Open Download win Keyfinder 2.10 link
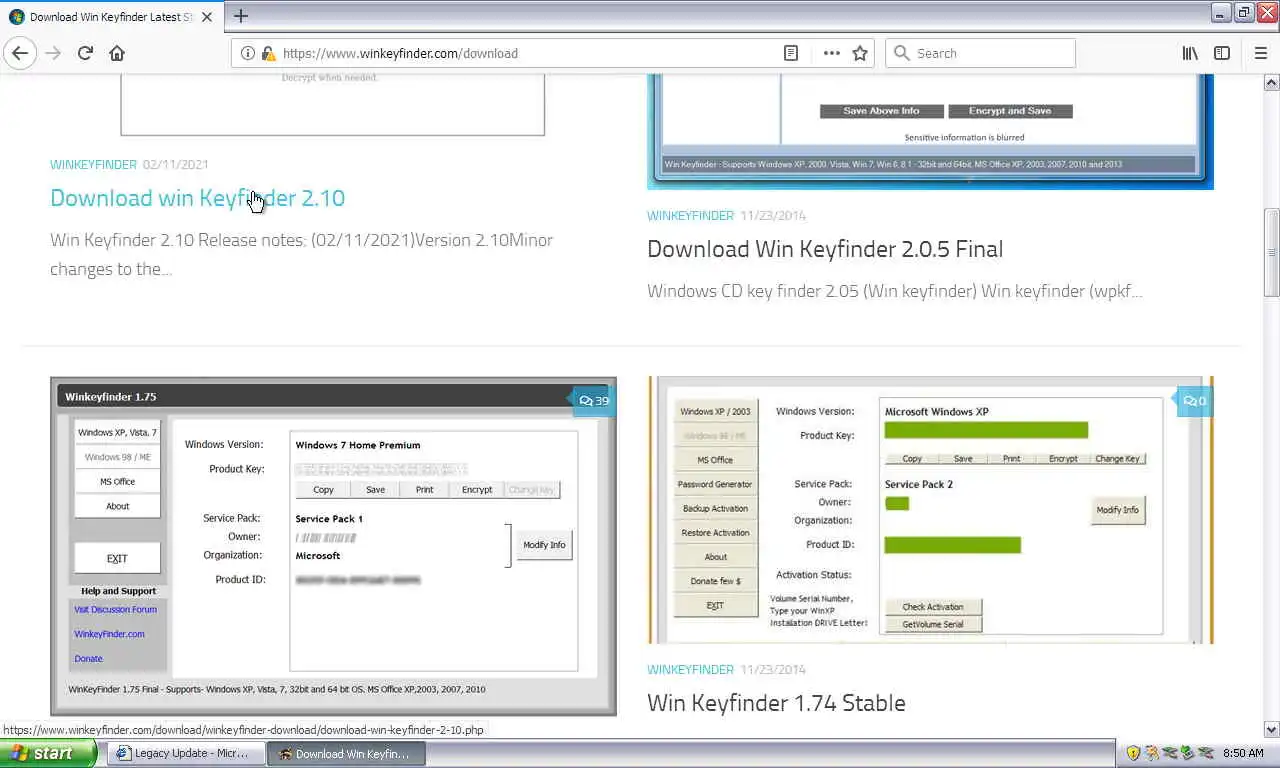 click(x=197, y=198)
